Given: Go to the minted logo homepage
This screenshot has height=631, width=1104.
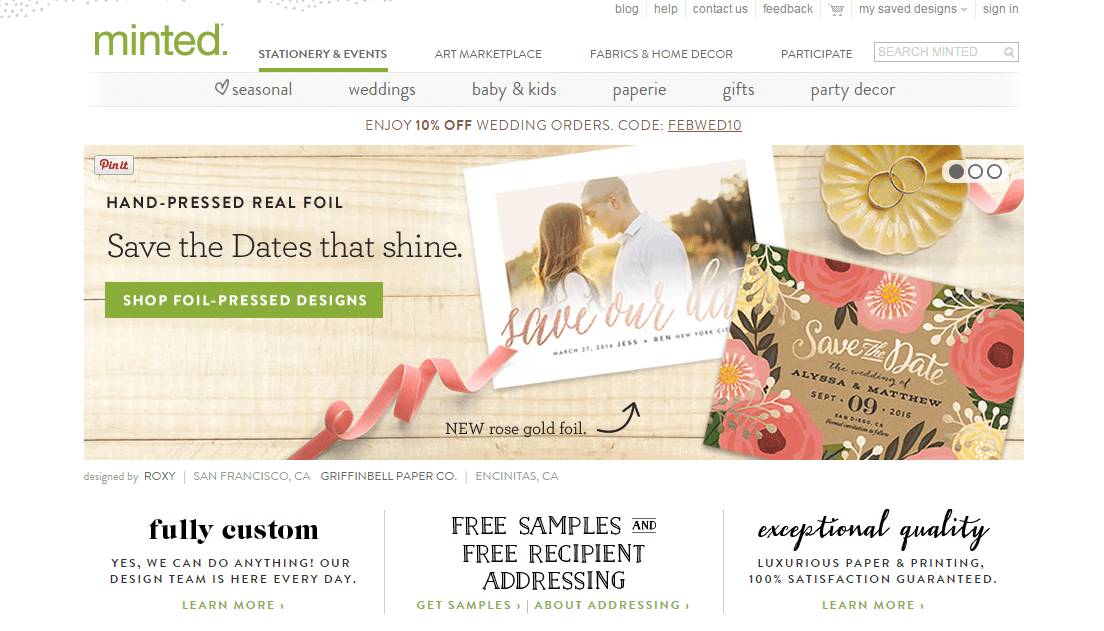Looking at the screenshot, I should click(x=161, y=40).
